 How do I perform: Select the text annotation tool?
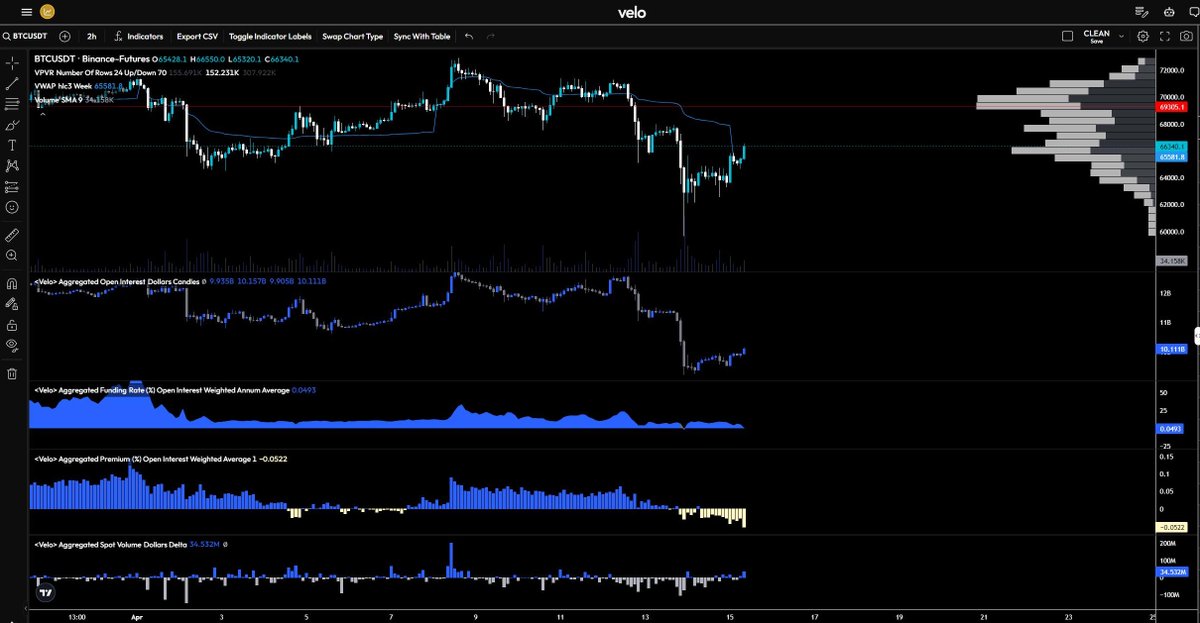coord(12,145)
